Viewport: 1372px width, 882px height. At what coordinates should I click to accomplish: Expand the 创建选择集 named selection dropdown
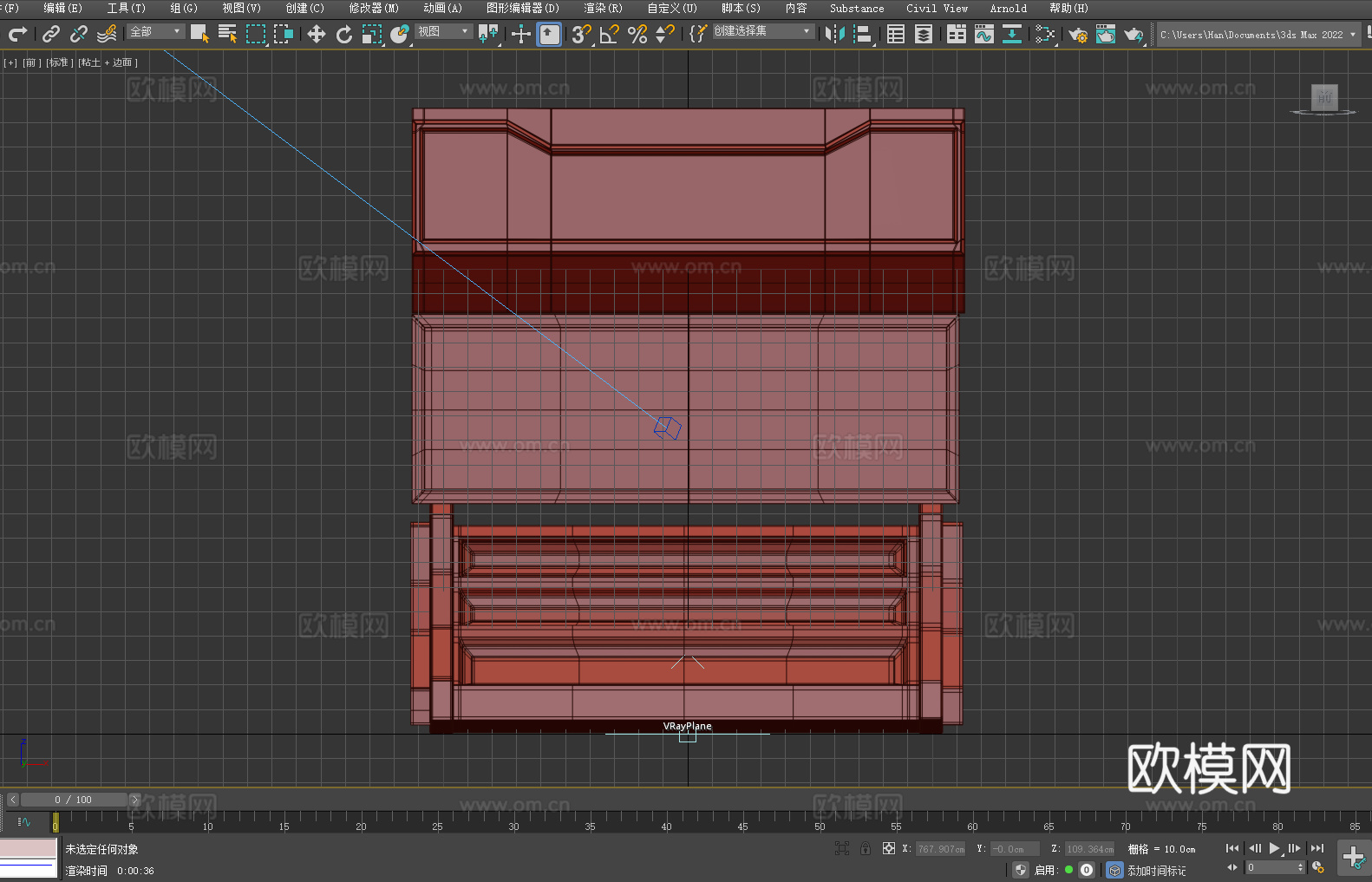(x=763, y=31)
